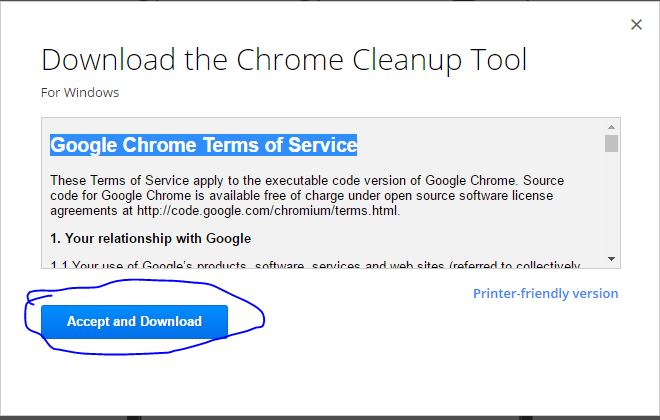660x420 pixels.
Task: Click the scrollbar track below the thumb
Action: coord(612,202)
